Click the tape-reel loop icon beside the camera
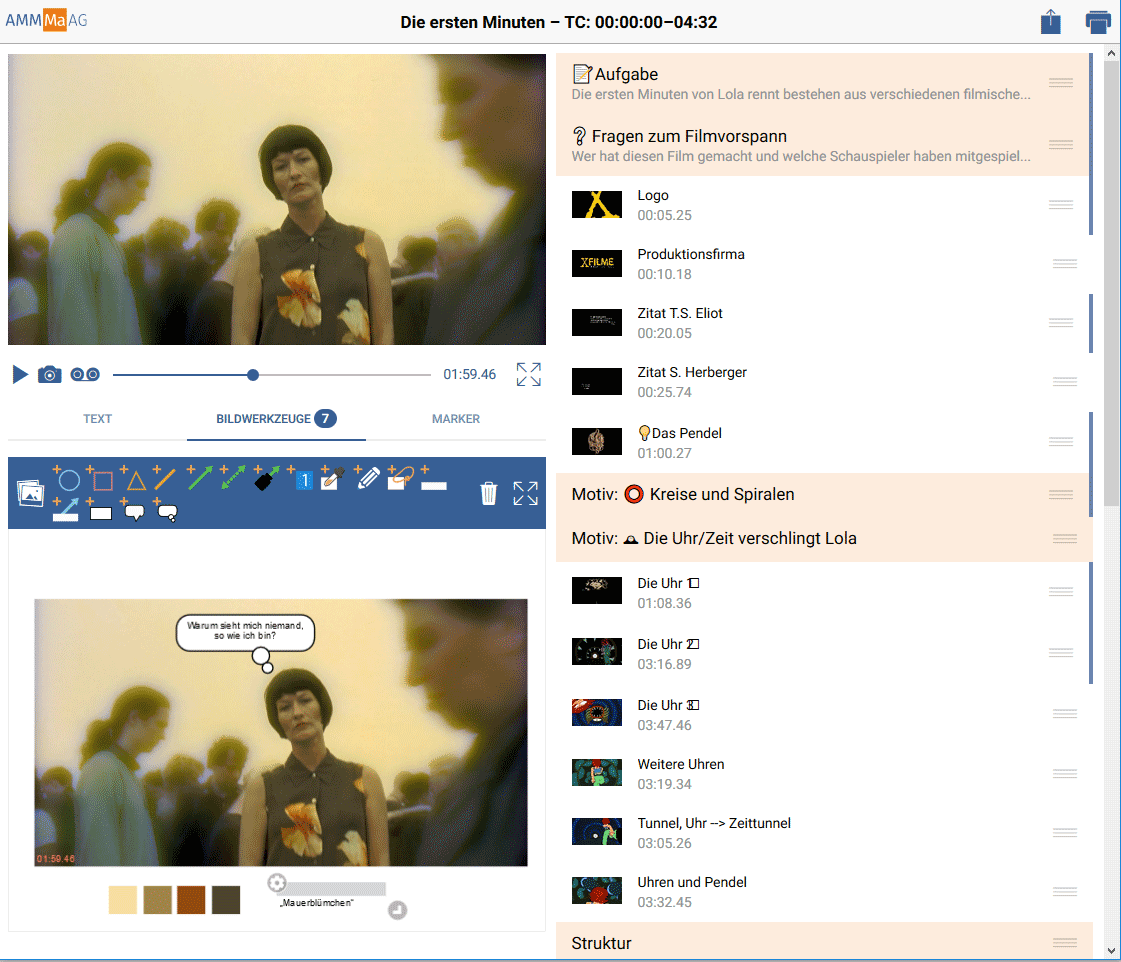1121x962 pixels. [x=85, y=375]
